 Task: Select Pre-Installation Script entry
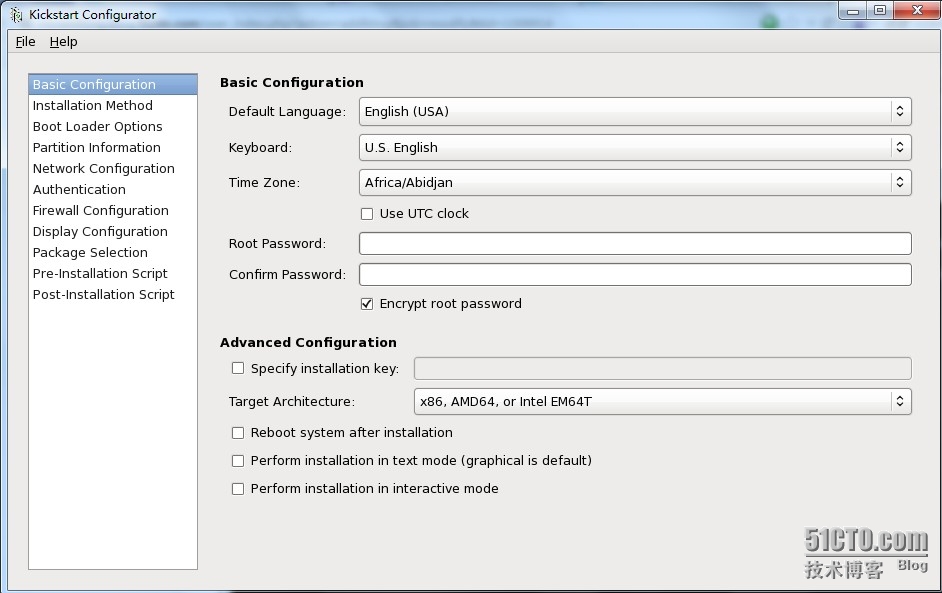click(x=113, y=273)
